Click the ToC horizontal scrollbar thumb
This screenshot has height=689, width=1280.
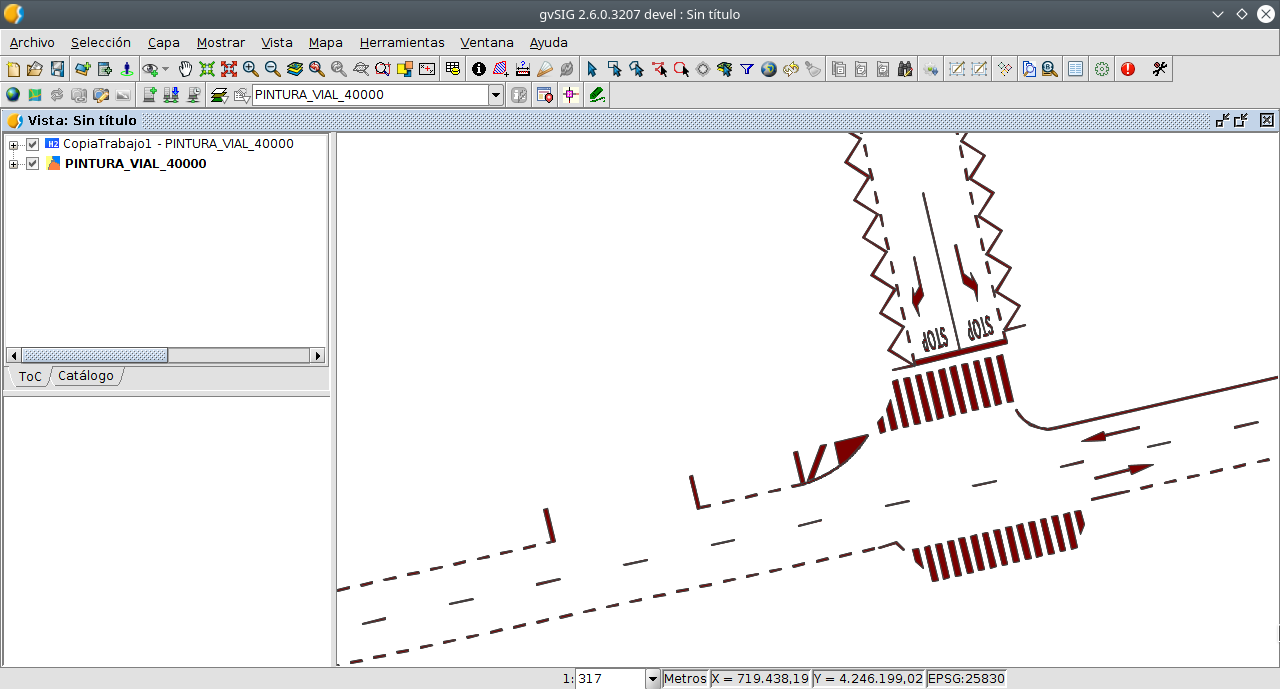pyautogui.click(x=95, y=355)
